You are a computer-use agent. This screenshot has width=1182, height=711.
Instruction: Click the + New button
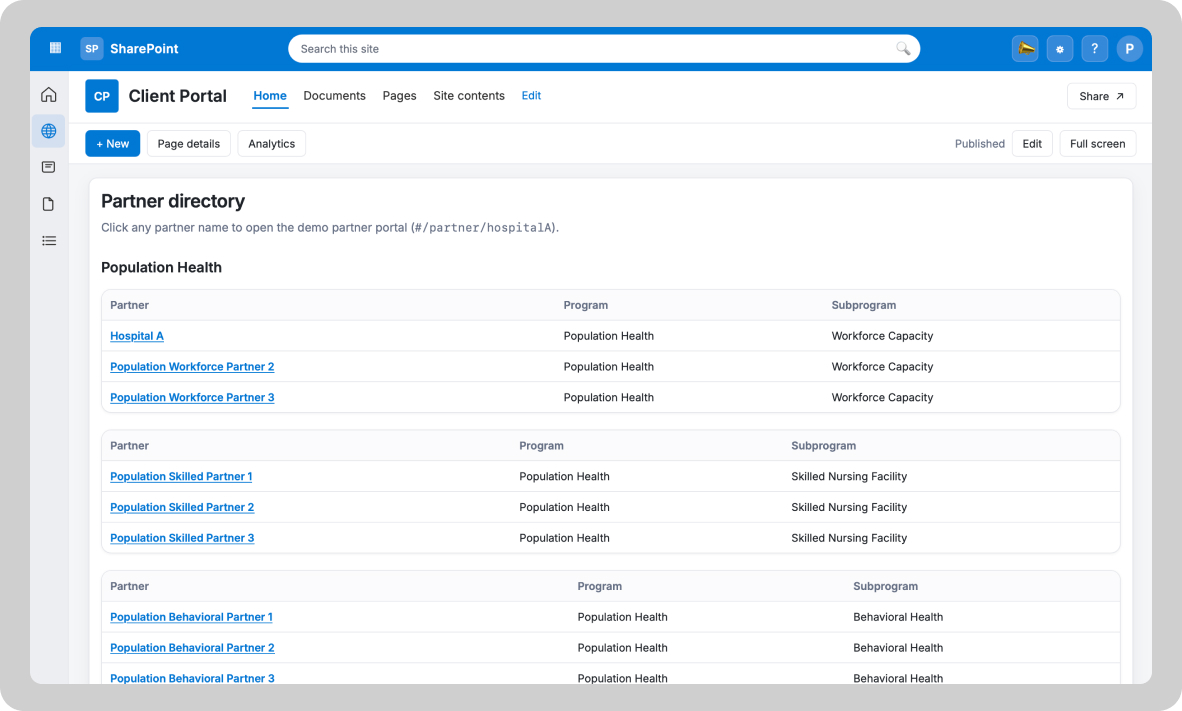tap(112, 143)
